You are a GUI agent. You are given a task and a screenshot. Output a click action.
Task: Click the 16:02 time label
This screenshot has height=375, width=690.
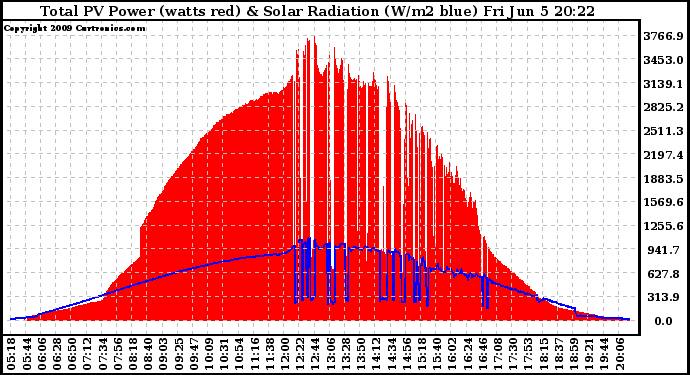pyautogui.click(x=452, y=354)
